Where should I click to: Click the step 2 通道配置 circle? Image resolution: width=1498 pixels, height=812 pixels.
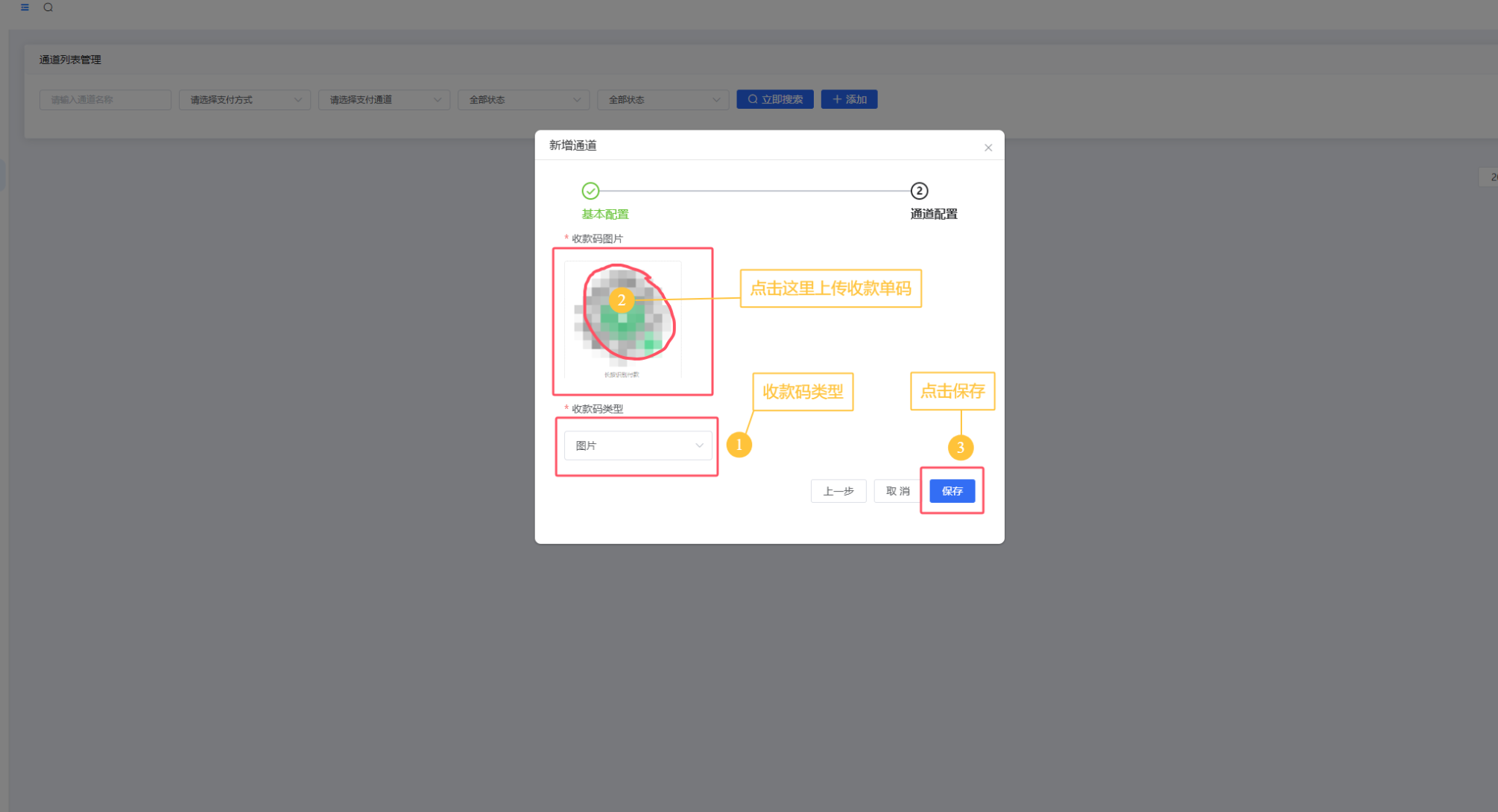coord(919,191)
